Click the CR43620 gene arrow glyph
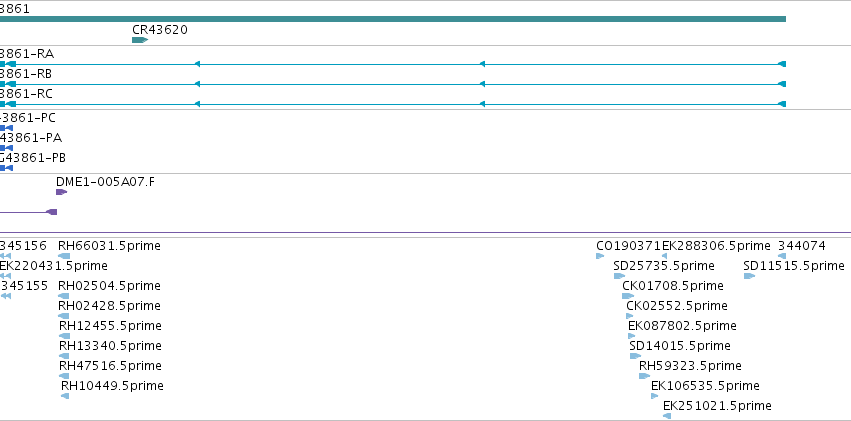The height and width of the screenshot is (421, 851). pyautogui.click(x=140, y=40)
